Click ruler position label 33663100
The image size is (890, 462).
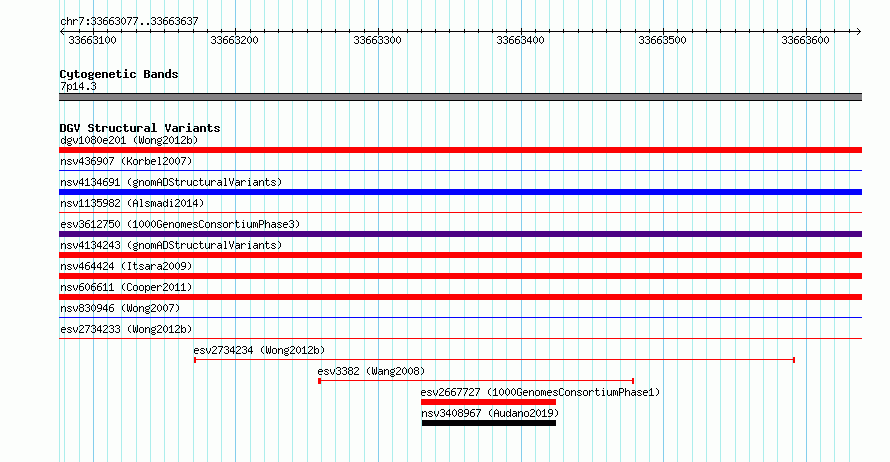click(x=93, y=40)
